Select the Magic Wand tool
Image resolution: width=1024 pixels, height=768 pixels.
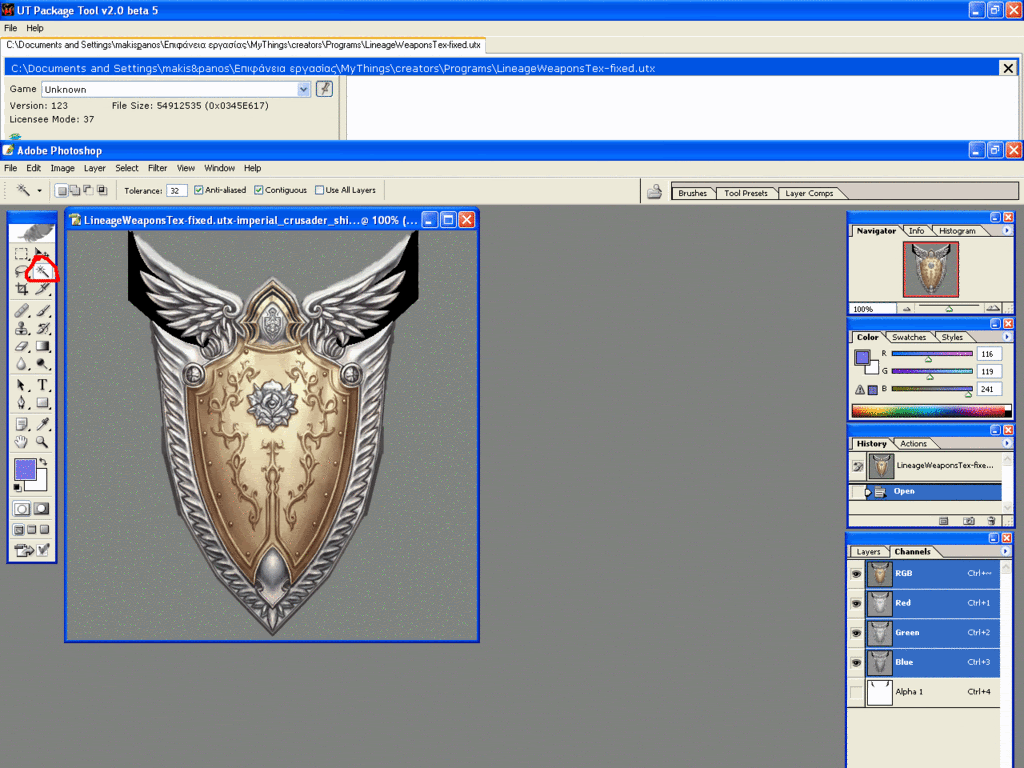pyautogui.click(x=43, y=270)
